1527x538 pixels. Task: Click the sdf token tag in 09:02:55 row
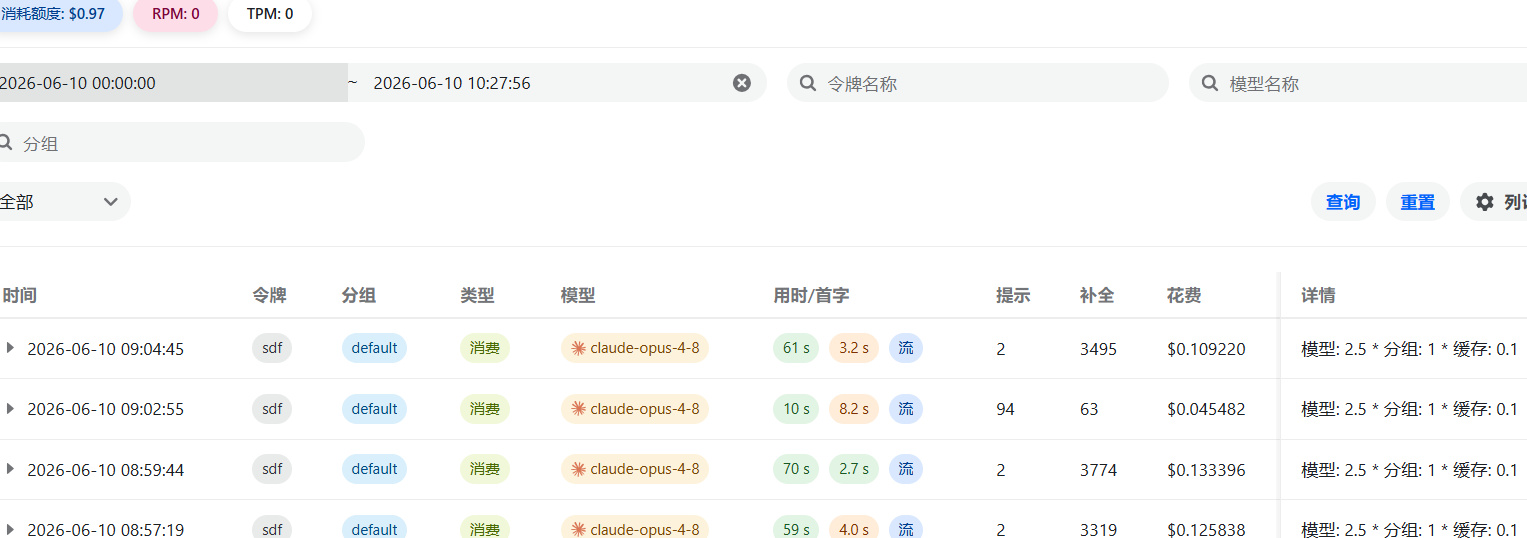[272, 409]
